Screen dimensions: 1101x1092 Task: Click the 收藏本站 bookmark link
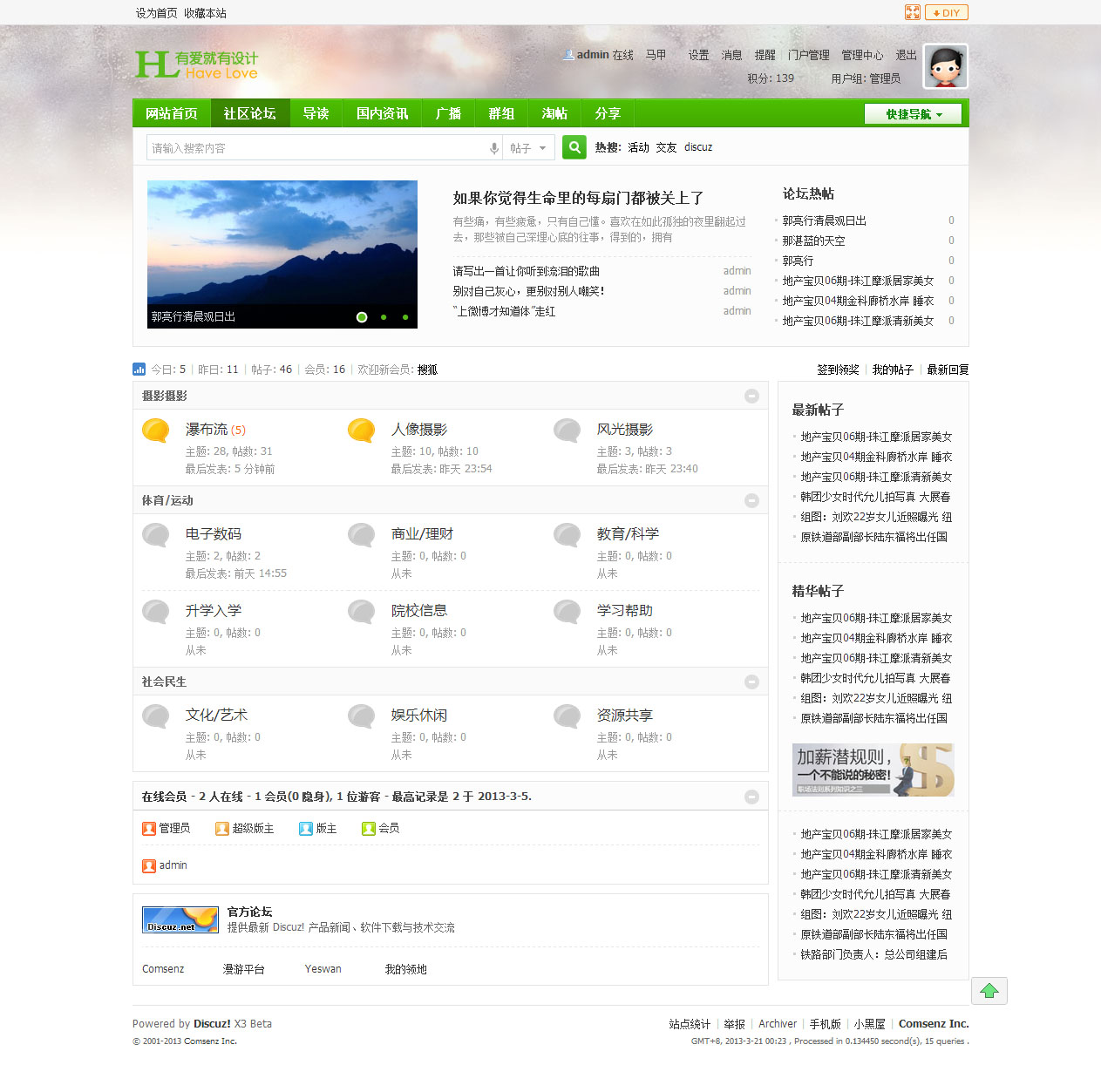[x=205, y=13]
